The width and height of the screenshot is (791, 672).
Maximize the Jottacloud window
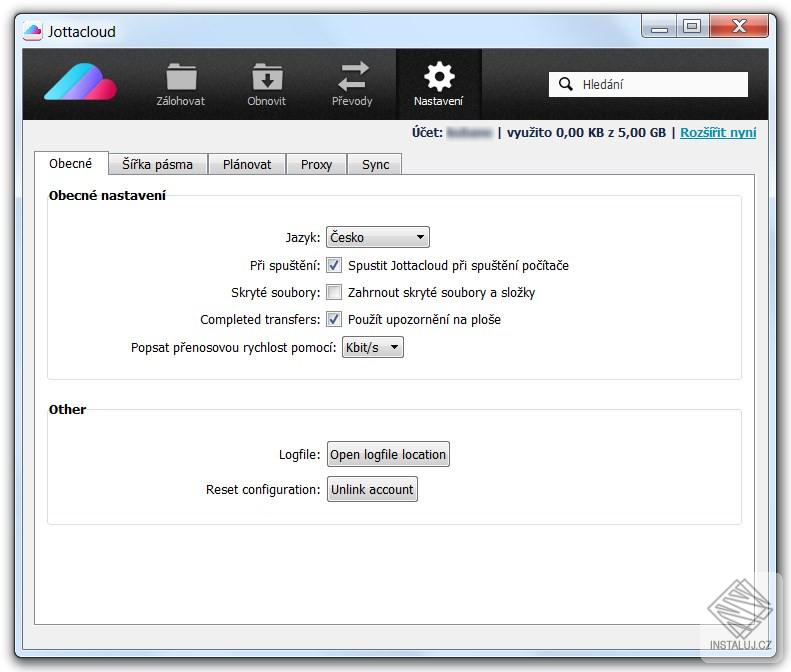[692, 26]
